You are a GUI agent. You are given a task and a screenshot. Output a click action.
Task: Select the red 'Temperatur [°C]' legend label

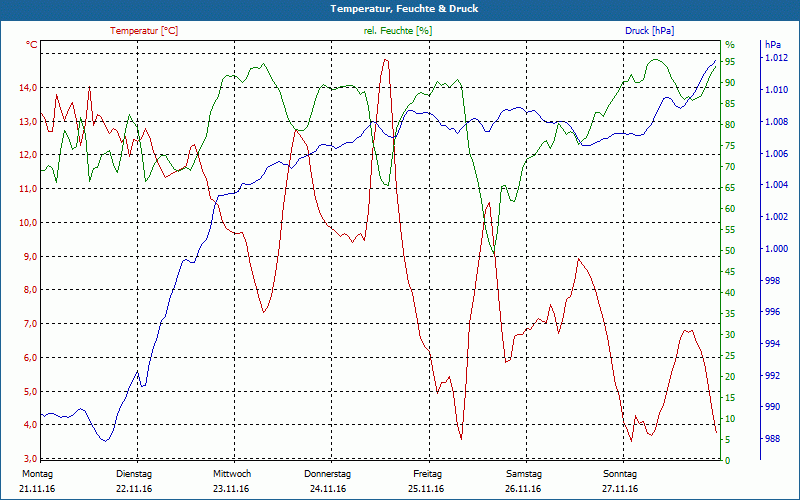point(144,31)
